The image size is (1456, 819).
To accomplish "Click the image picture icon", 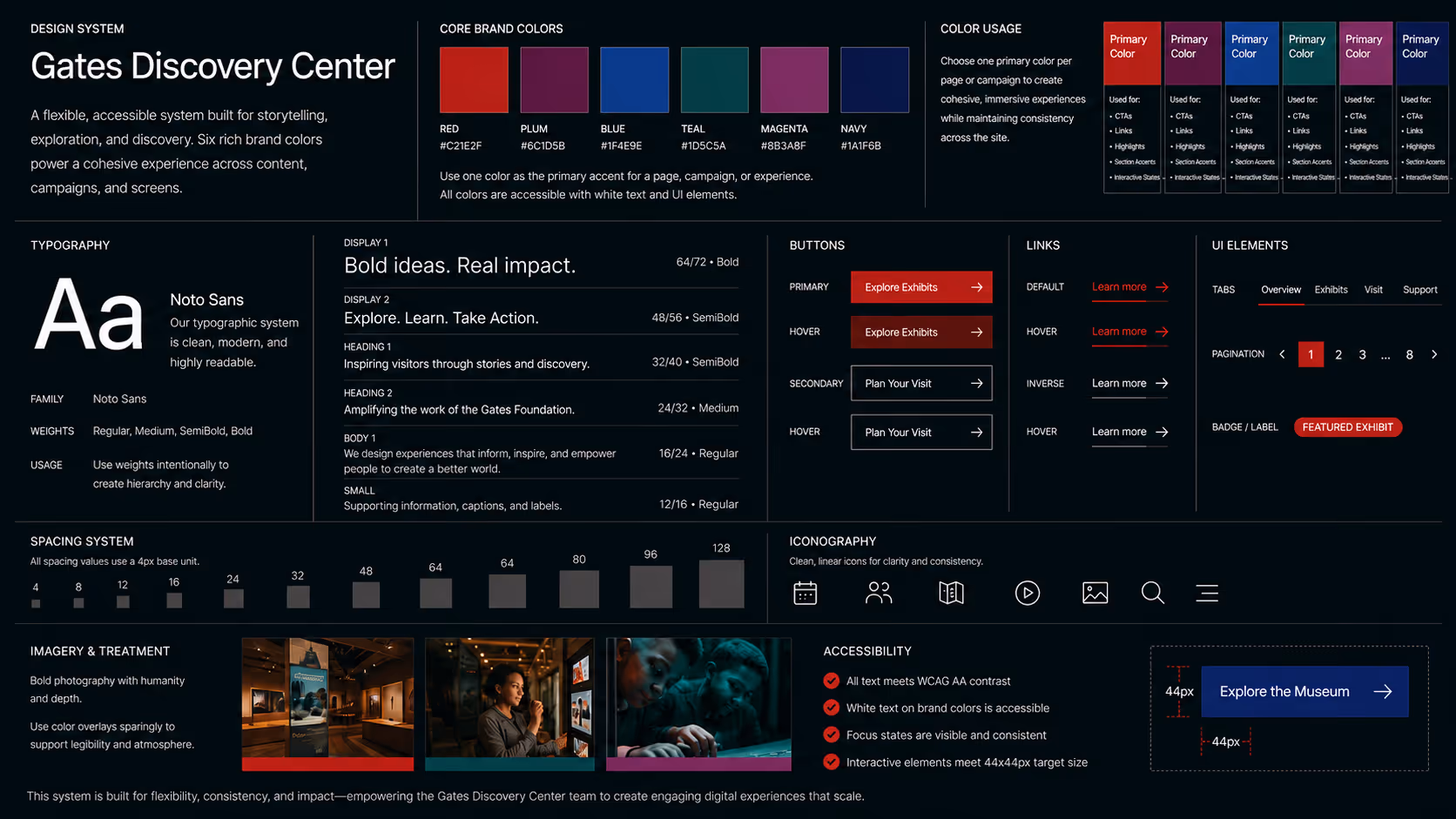I will 1095,594.
